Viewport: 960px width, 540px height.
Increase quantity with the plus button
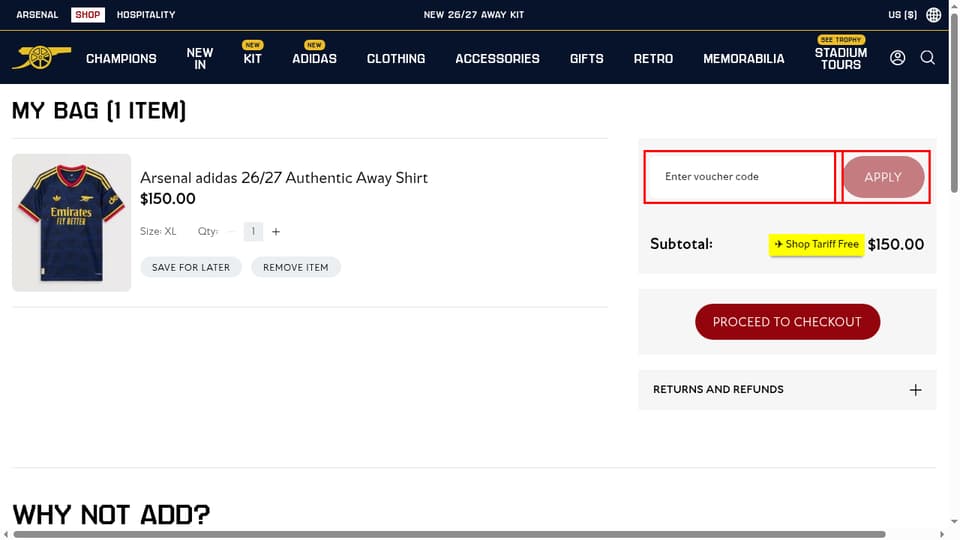[276, 231]
